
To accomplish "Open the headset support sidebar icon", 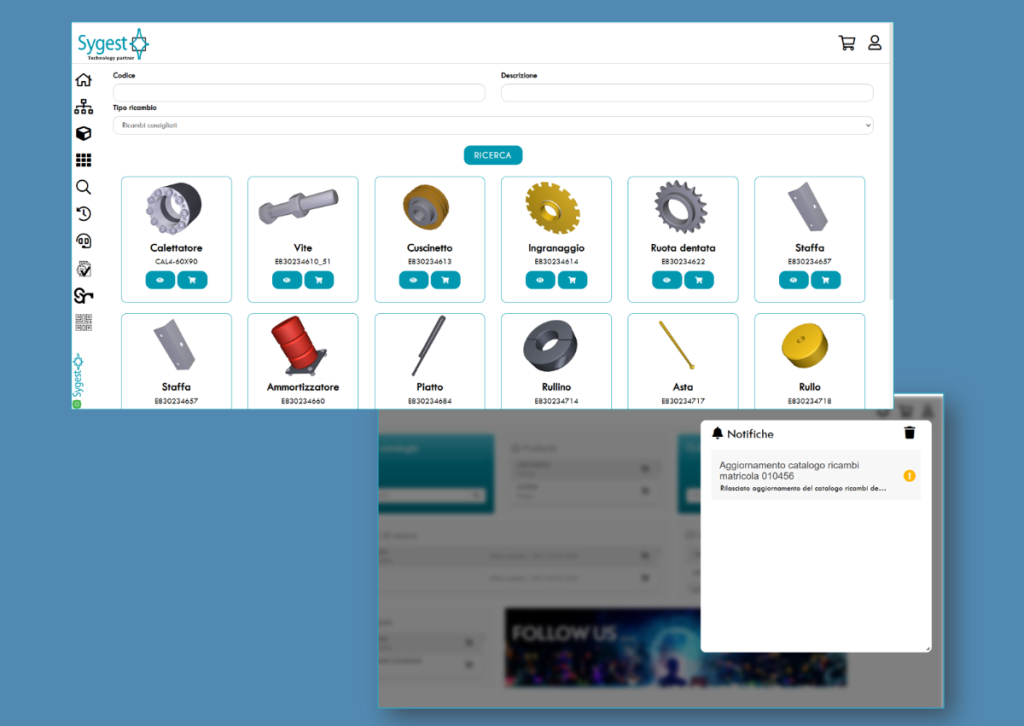I will 84,241.
